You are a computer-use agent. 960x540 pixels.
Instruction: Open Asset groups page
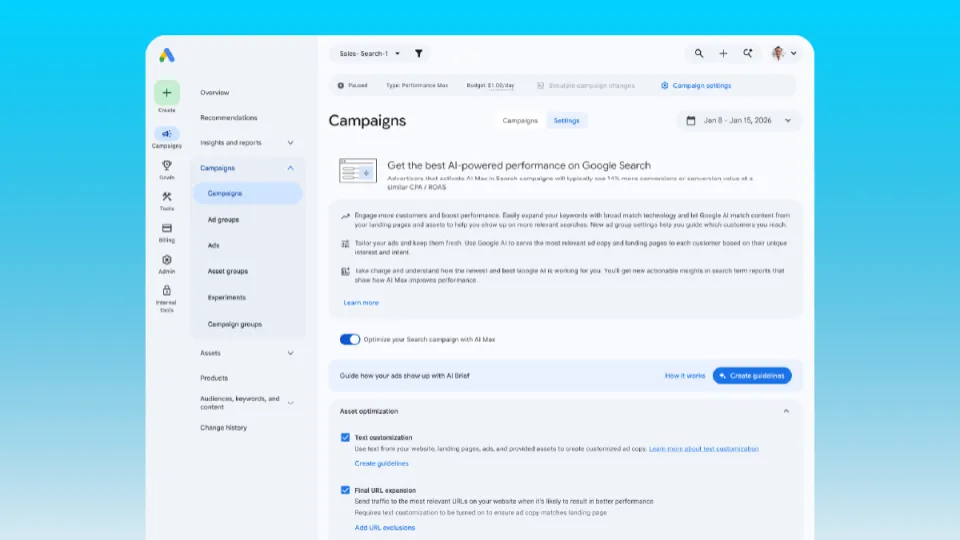tap(228, 271)
